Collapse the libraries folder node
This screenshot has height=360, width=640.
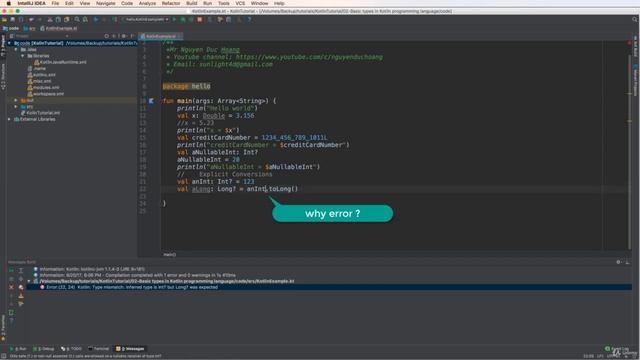click(23, 56)
